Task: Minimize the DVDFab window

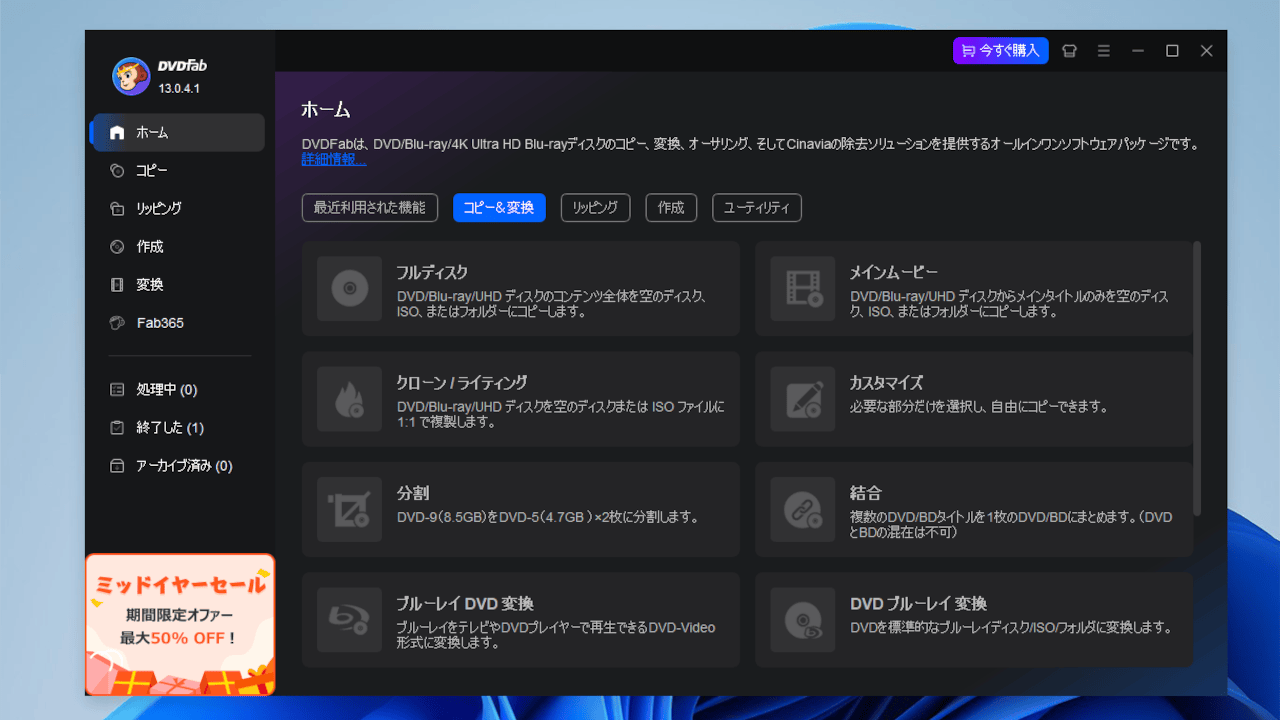Action: coord(1138,51)
